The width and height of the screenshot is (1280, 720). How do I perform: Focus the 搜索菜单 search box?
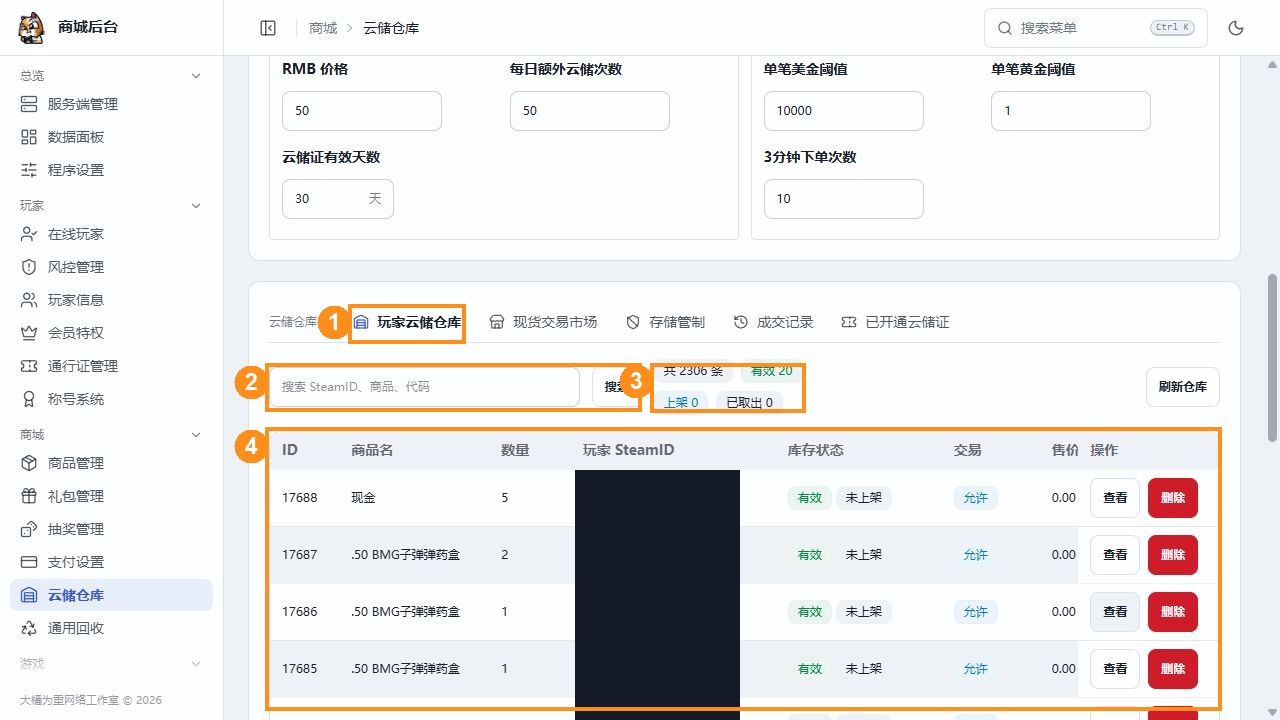[1096, 28]
